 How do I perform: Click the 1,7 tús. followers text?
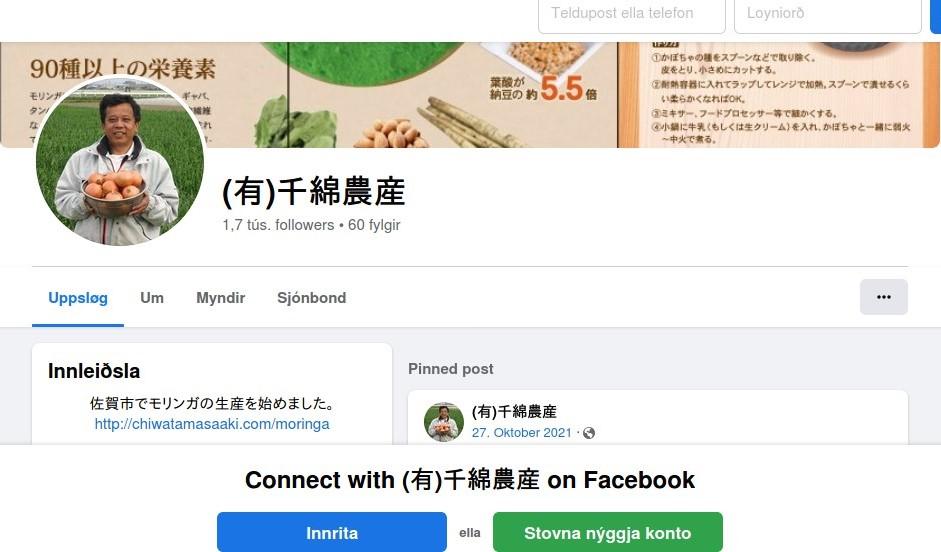tap(278, 225)
